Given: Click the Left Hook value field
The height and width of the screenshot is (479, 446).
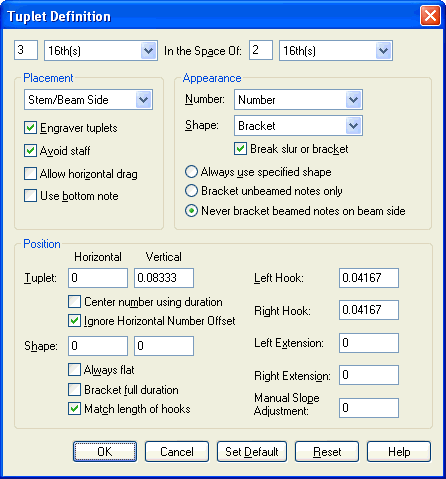Looking at the screenshot, I should [369, 278].
